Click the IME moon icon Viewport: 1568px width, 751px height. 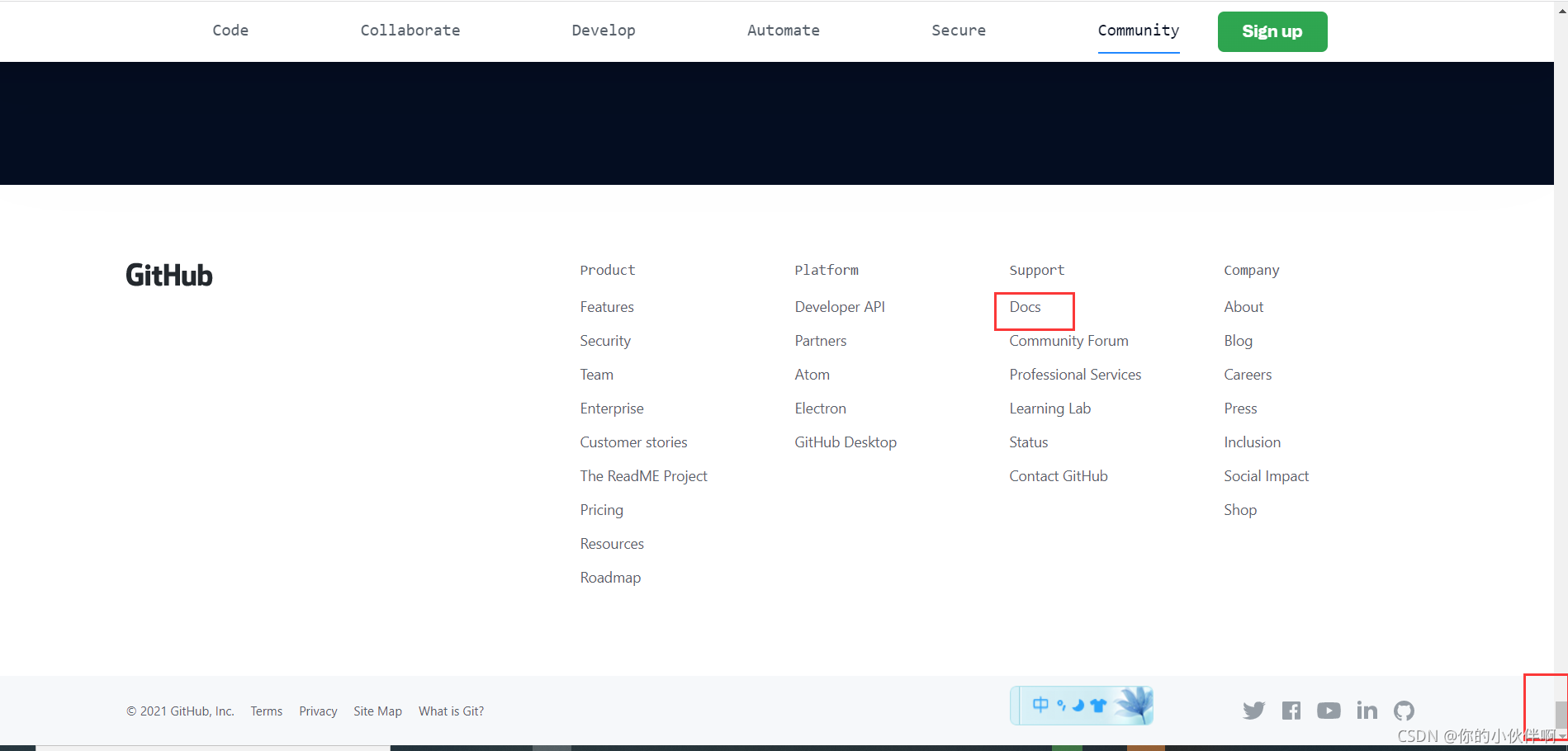(1078, 706)
